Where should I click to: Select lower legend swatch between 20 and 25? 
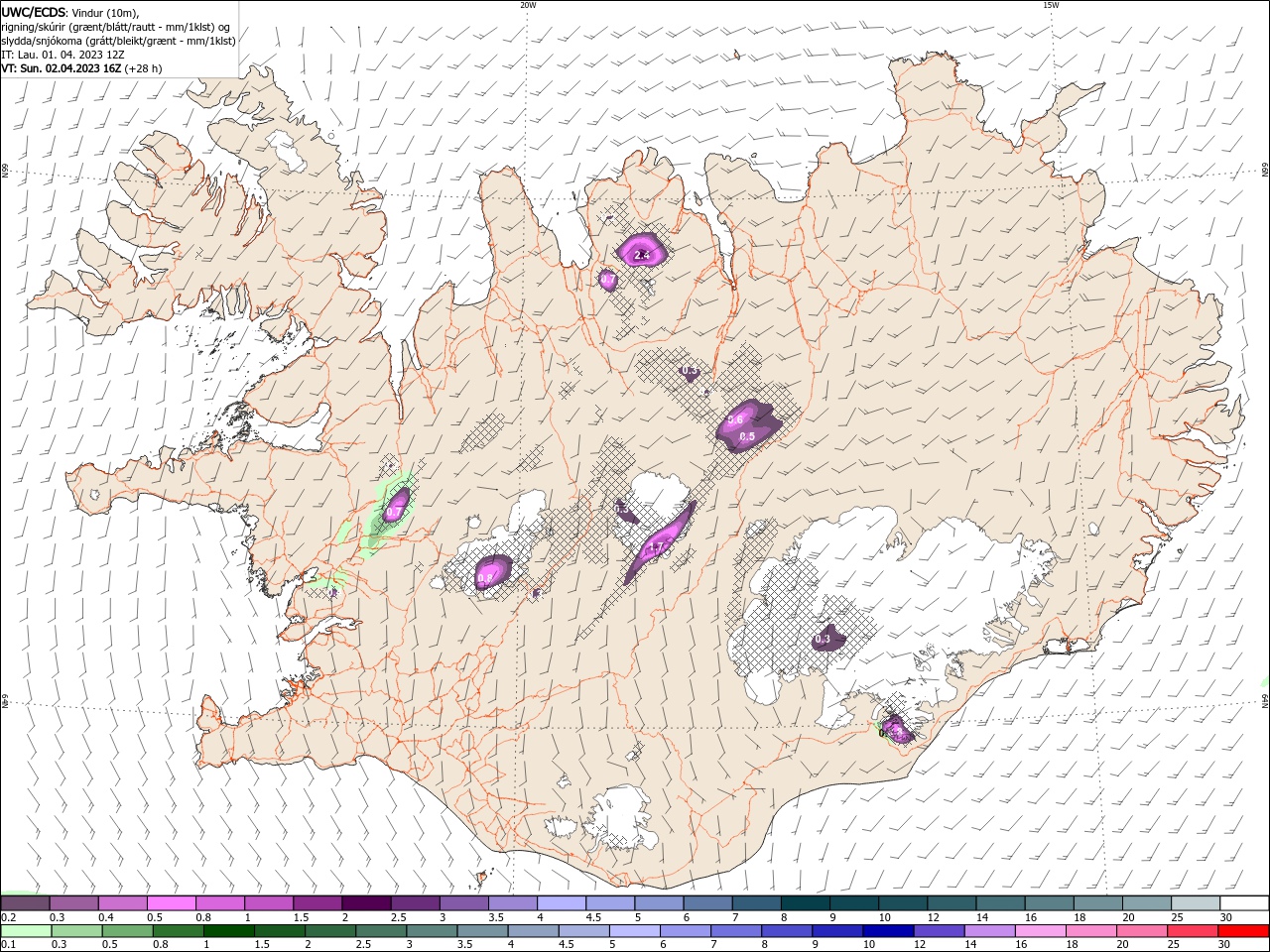[1141, 931]
